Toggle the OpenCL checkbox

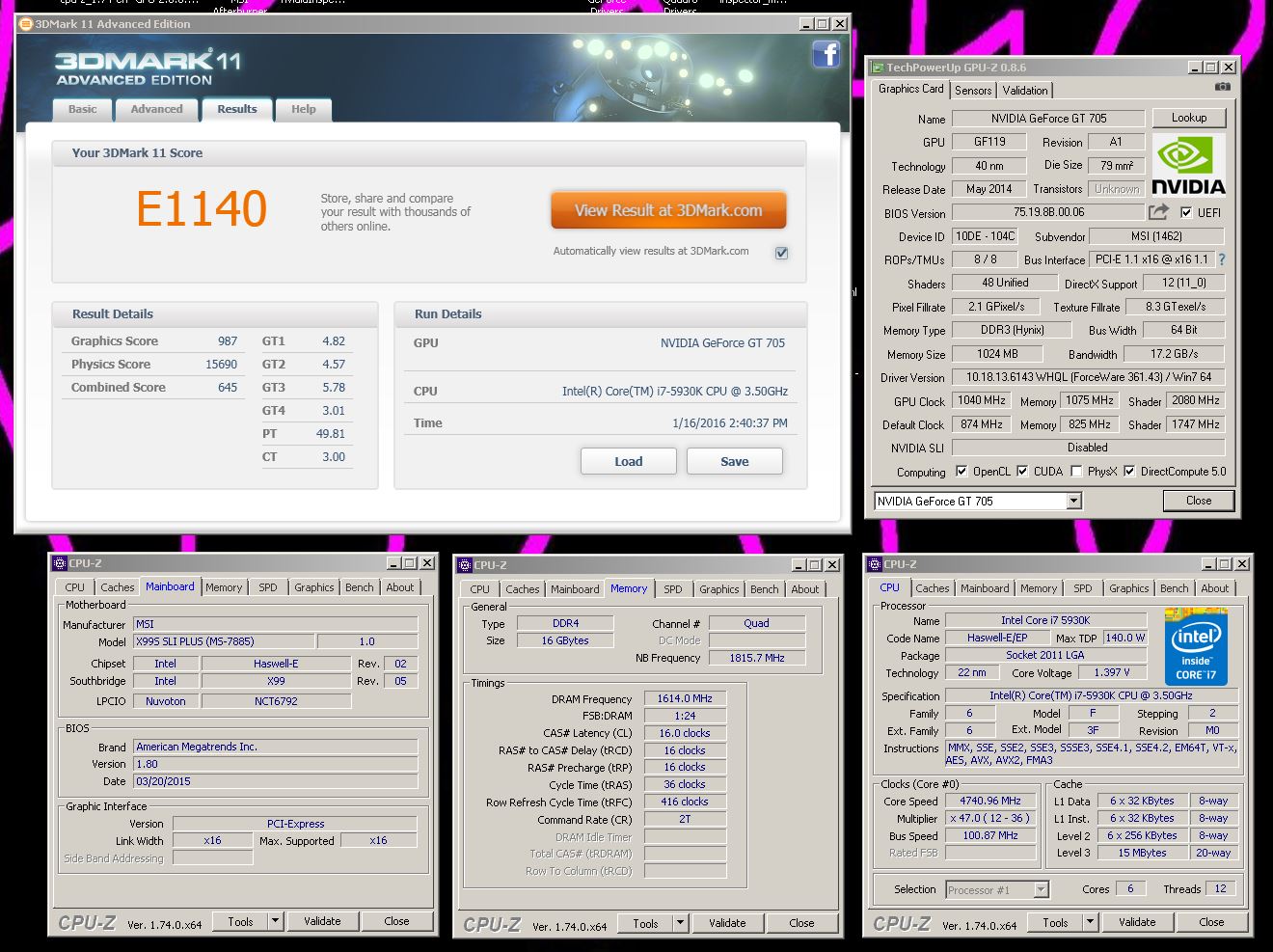click(x=962, y=472)
